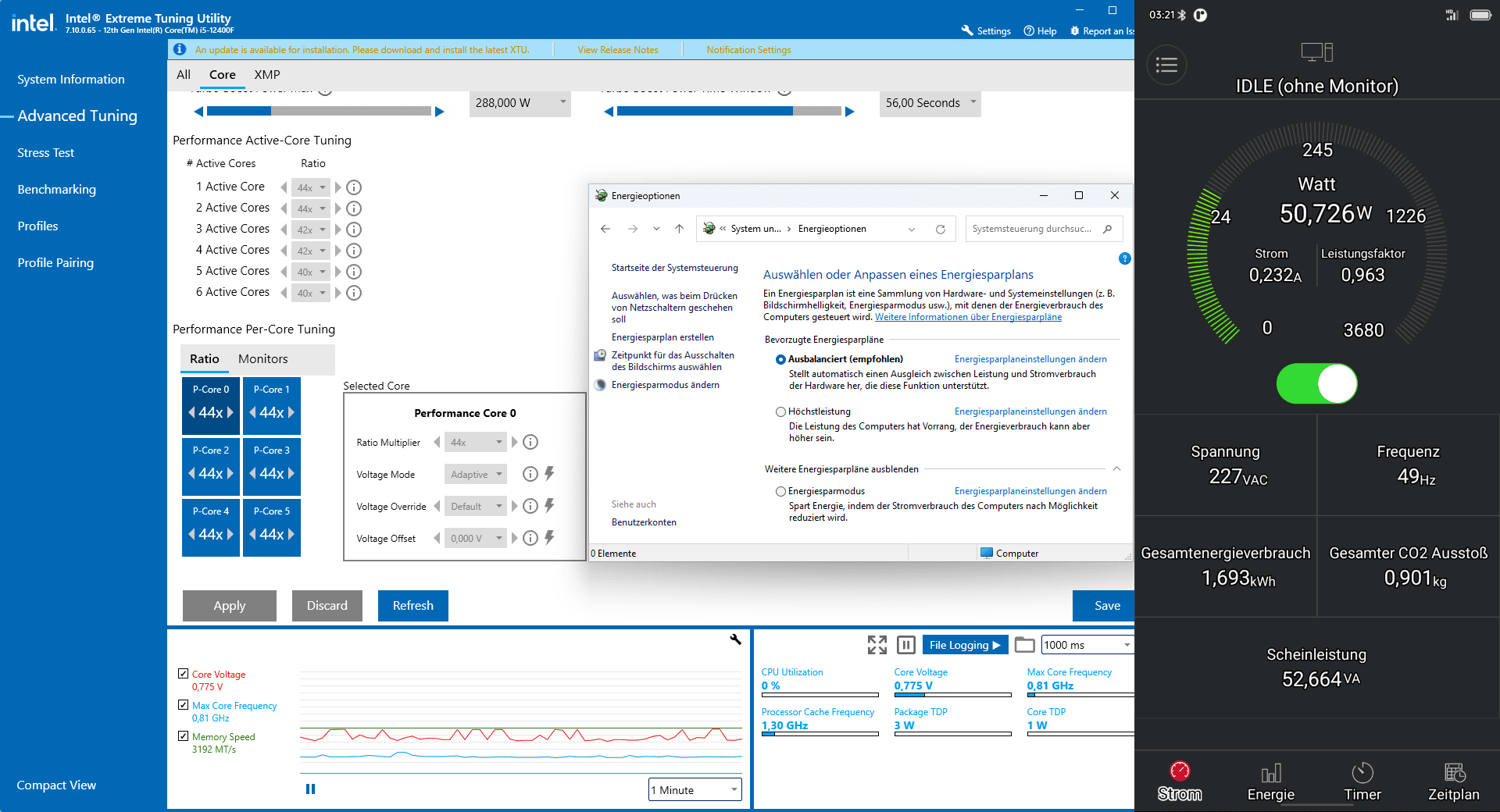Open Voltage Mode Adaptive dropdown
1500x812 pixels.
[x=476, y=474]
